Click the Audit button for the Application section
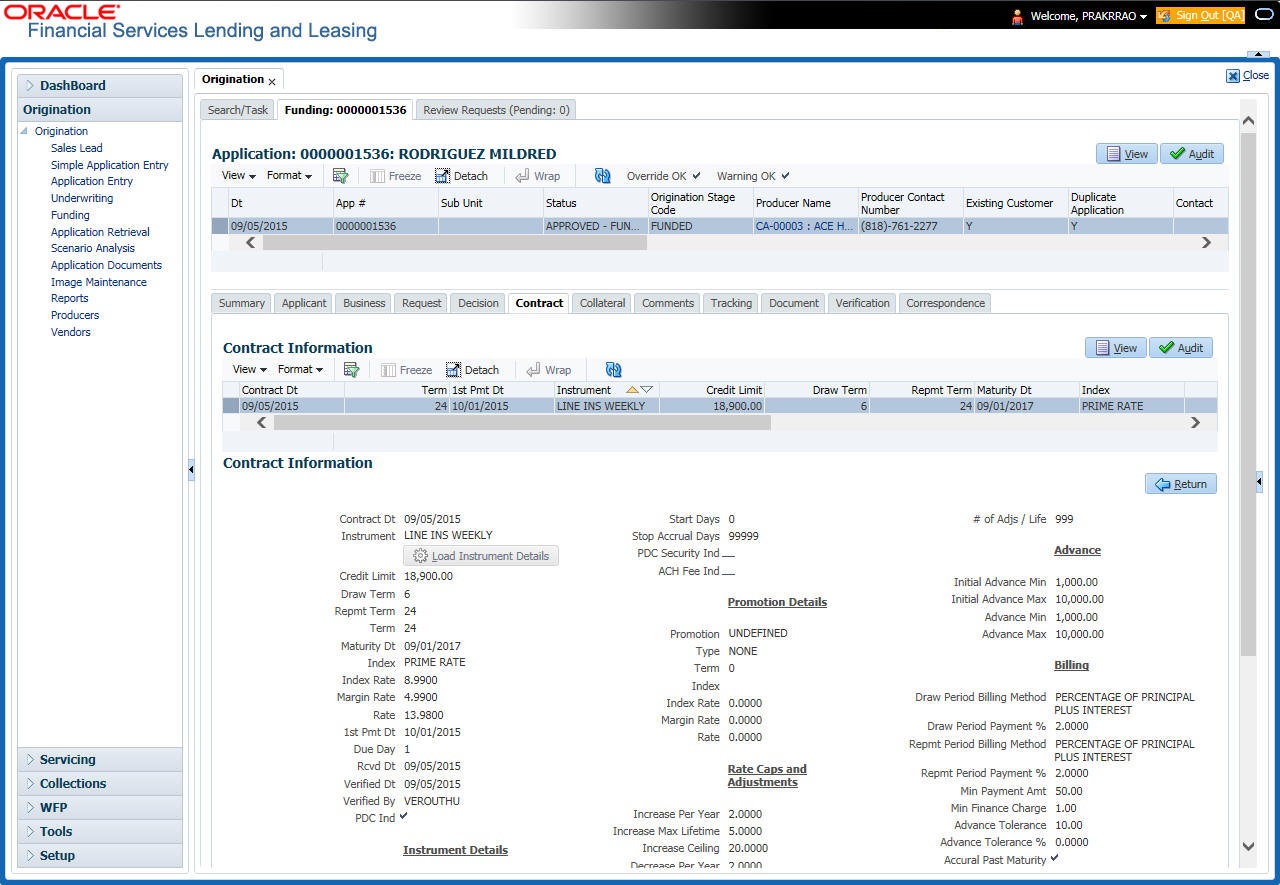This screenshot has width=1280, height=885. pos(1192,154)
